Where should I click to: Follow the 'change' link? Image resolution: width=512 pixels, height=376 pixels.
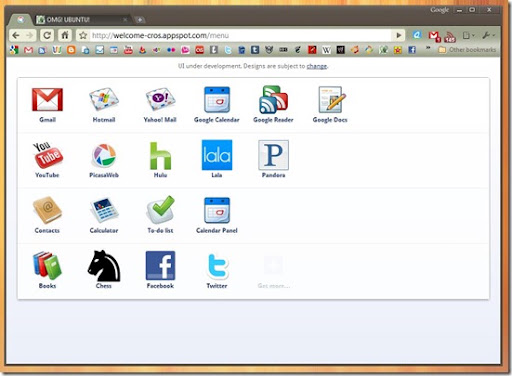coord(316,66)
